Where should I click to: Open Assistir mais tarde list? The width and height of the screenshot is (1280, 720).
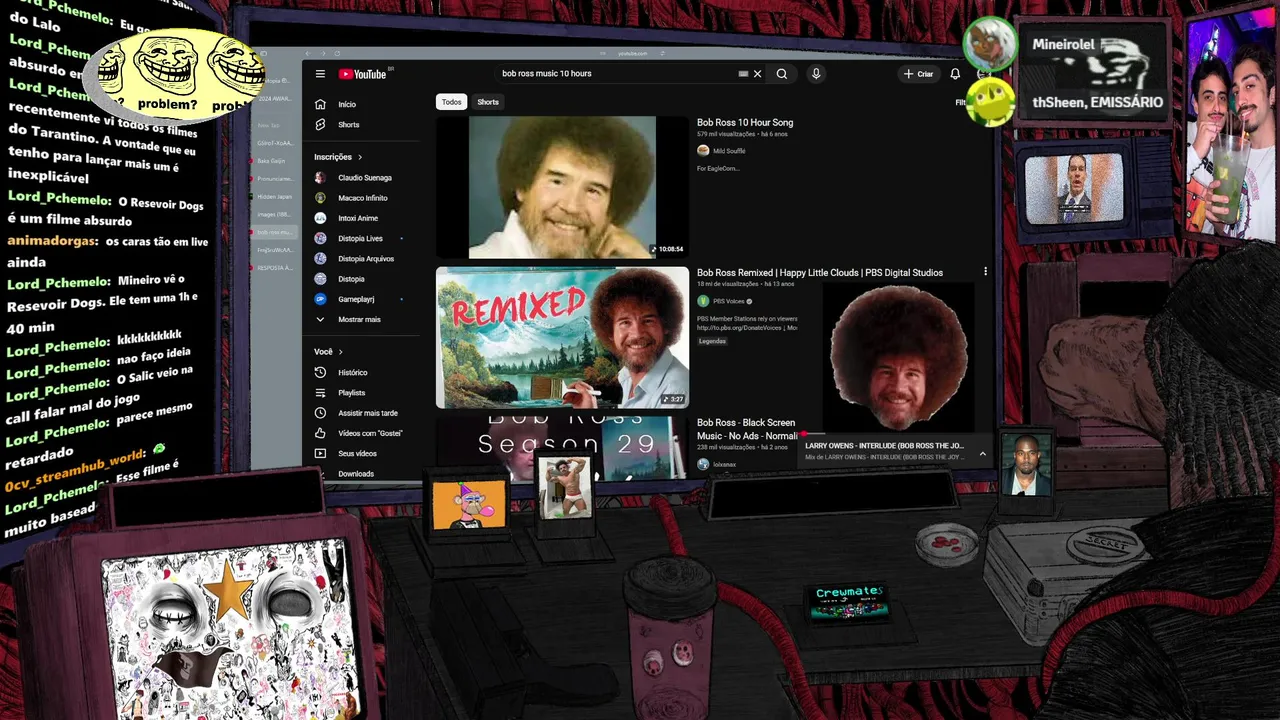[x=367, y=413]
